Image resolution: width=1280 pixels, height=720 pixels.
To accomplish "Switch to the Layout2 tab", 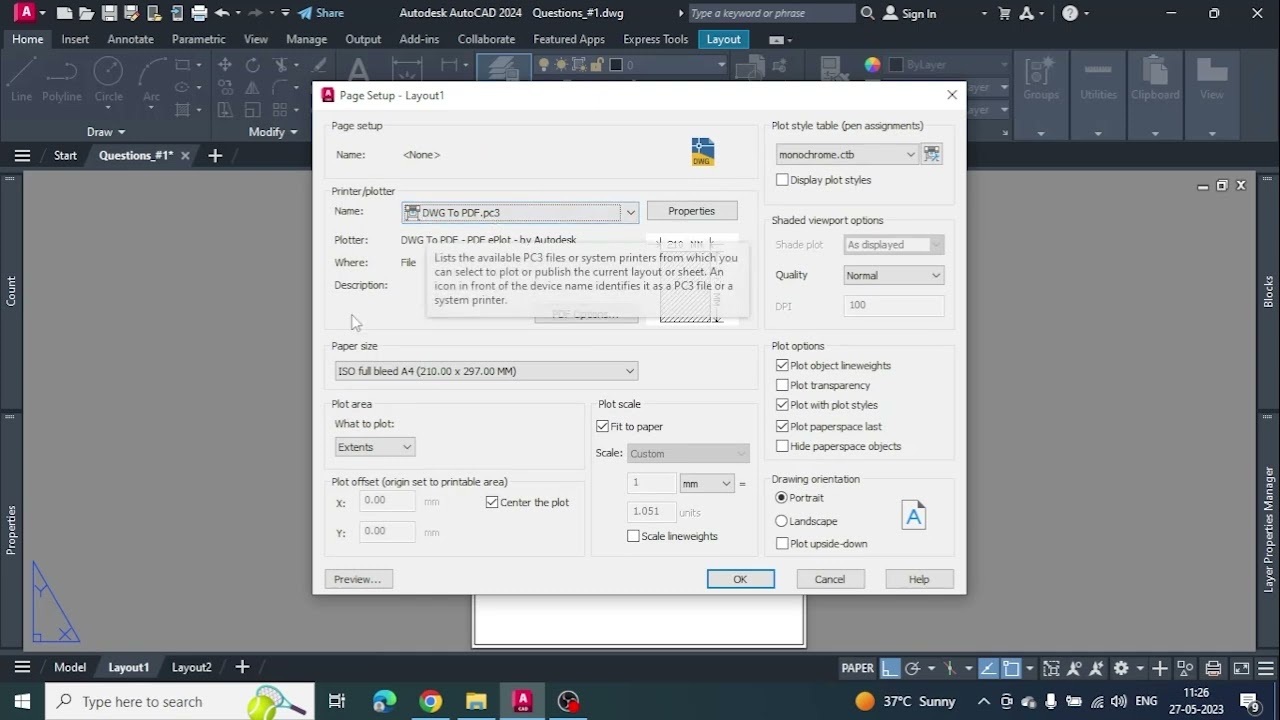I will (x=191, y=667).
